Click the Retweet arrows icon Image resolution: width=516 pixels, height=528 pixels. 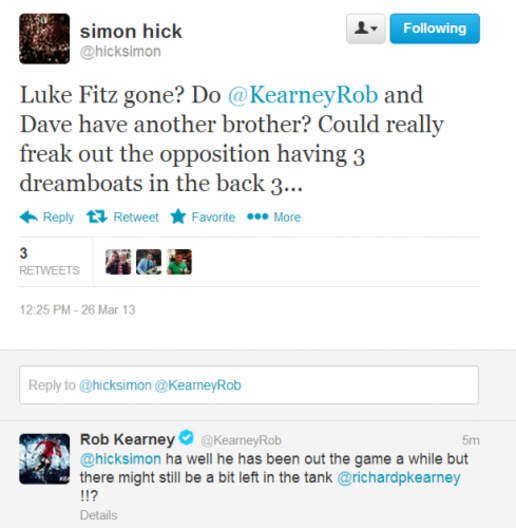tap(97, 217)
